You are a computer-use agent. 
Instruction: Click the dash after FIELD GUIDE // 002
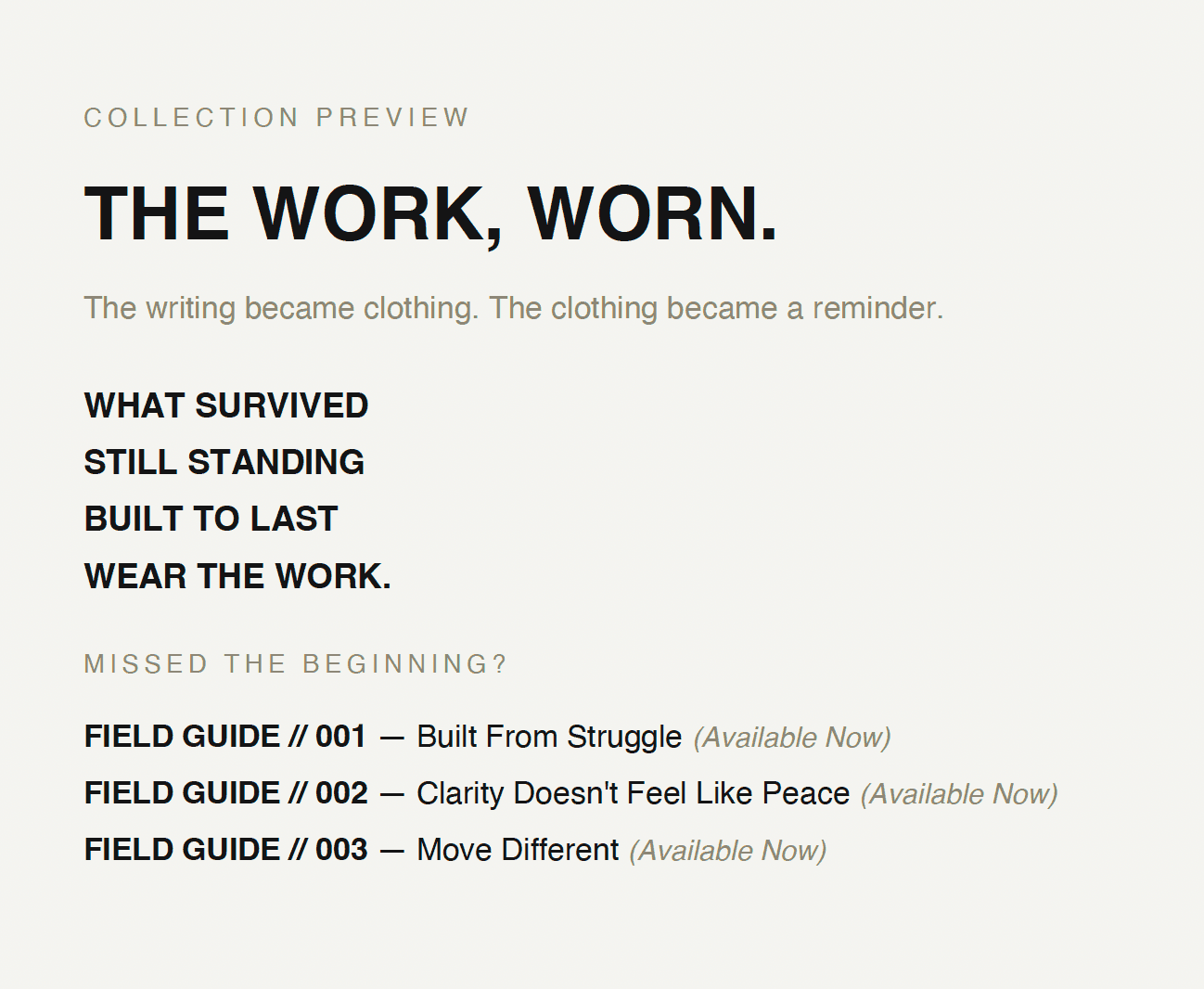click(392, 795)
